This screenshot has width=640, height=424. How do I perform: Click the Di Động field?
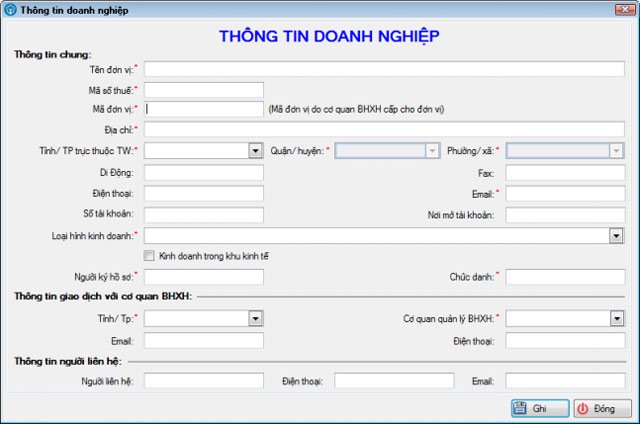click(x=204, y=173)
